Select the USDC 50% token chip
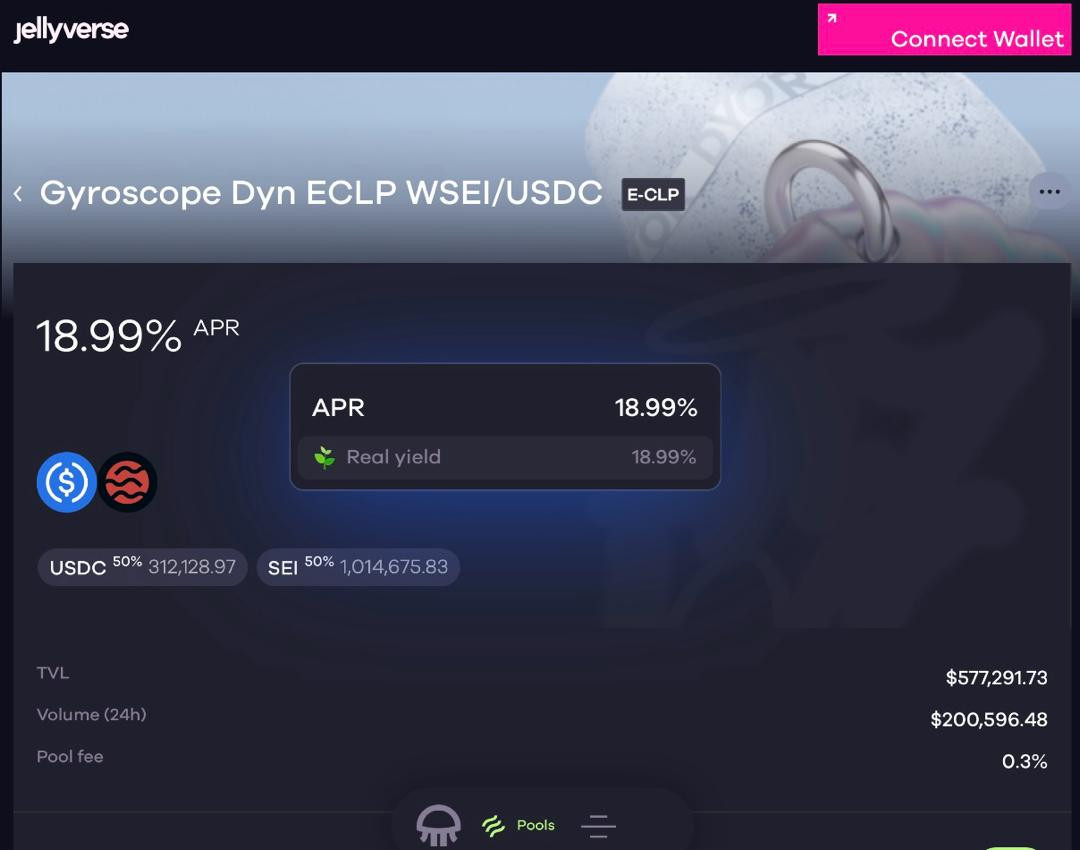 tap(143, 567)
